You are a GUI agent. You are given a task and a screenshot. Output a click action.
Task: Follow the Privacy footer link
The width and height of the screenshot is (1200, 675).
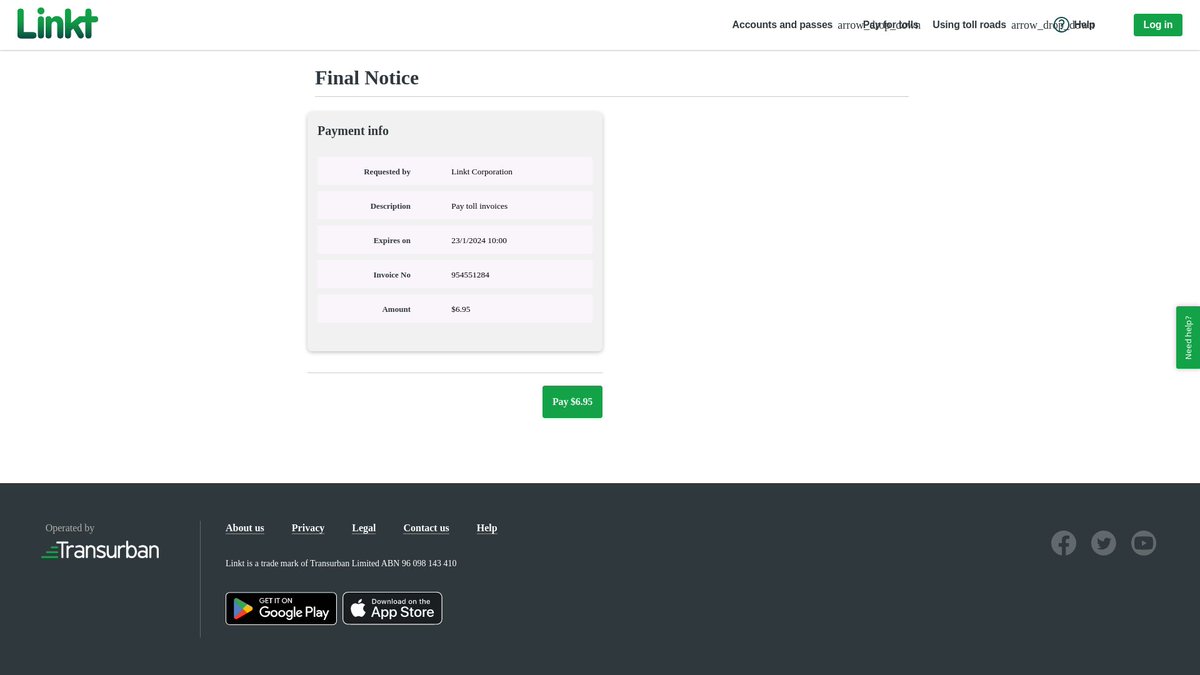pyautogui.click(x=308, y=528)
